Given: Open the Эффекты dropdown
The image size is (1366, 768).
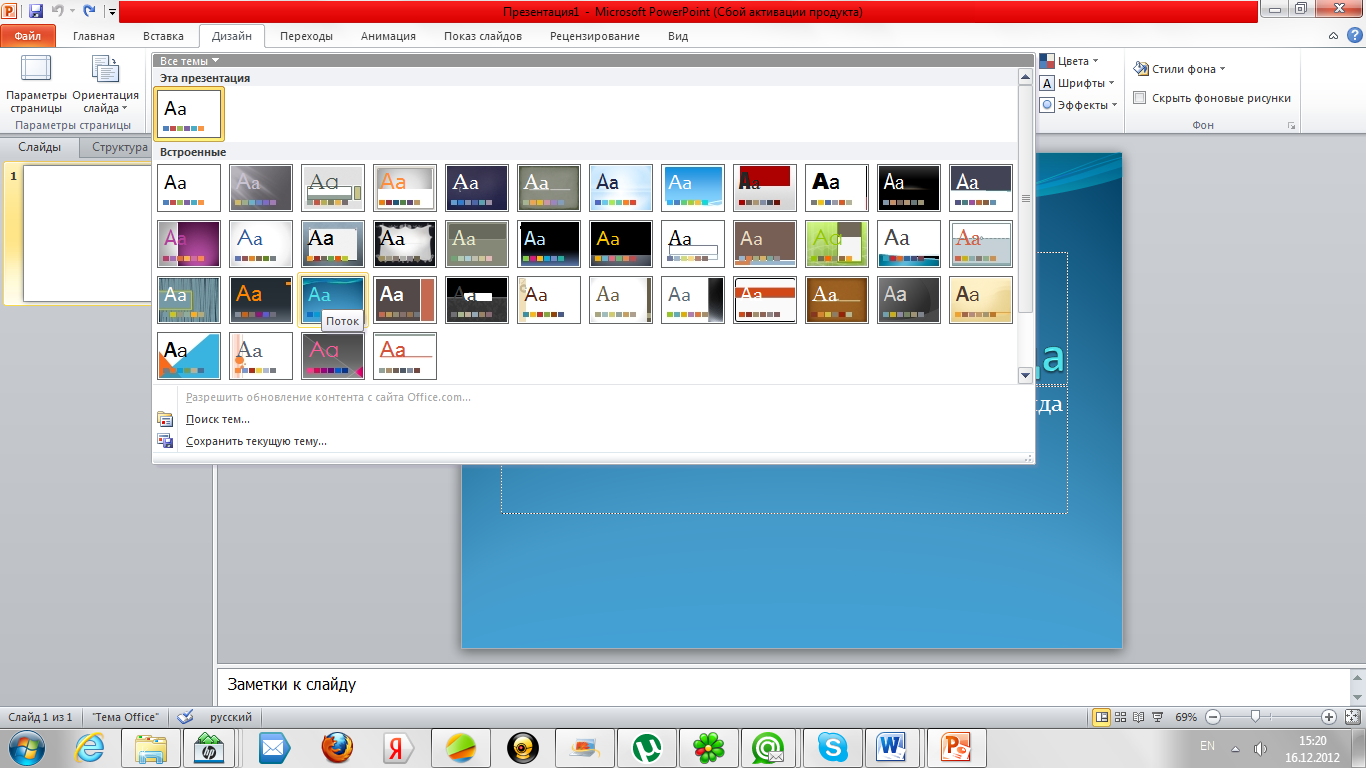Looking at the screenshot, I should (1079, 105).
